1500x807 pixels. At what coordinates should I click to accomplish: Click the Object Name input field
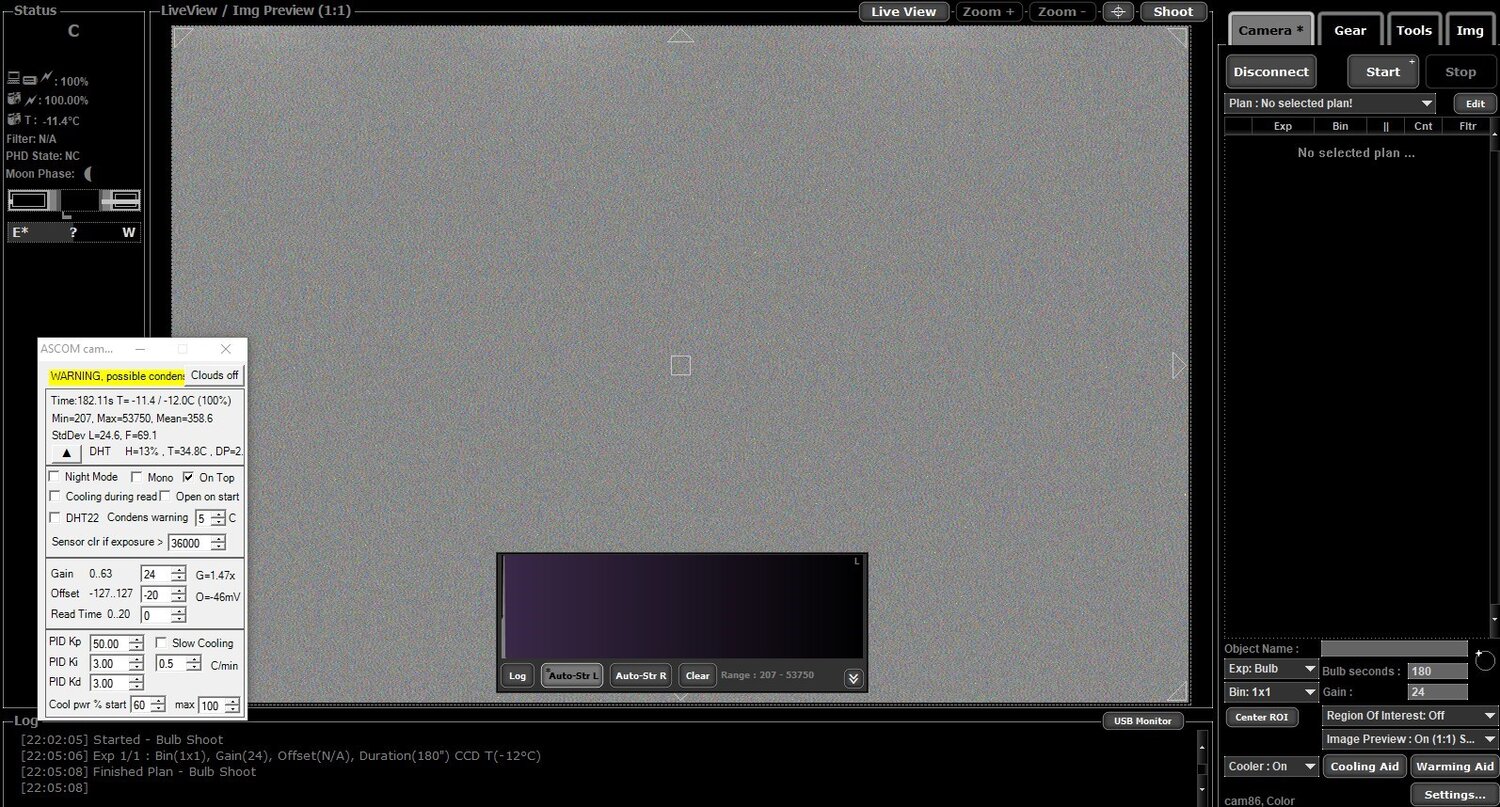click(x=1394, y=649)
